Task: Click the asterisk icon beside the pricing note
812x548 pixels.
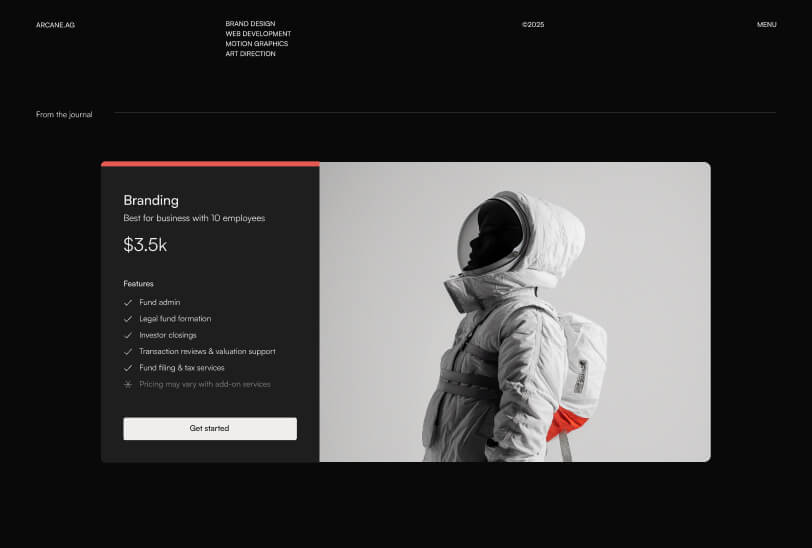Action: coord(128,384)
